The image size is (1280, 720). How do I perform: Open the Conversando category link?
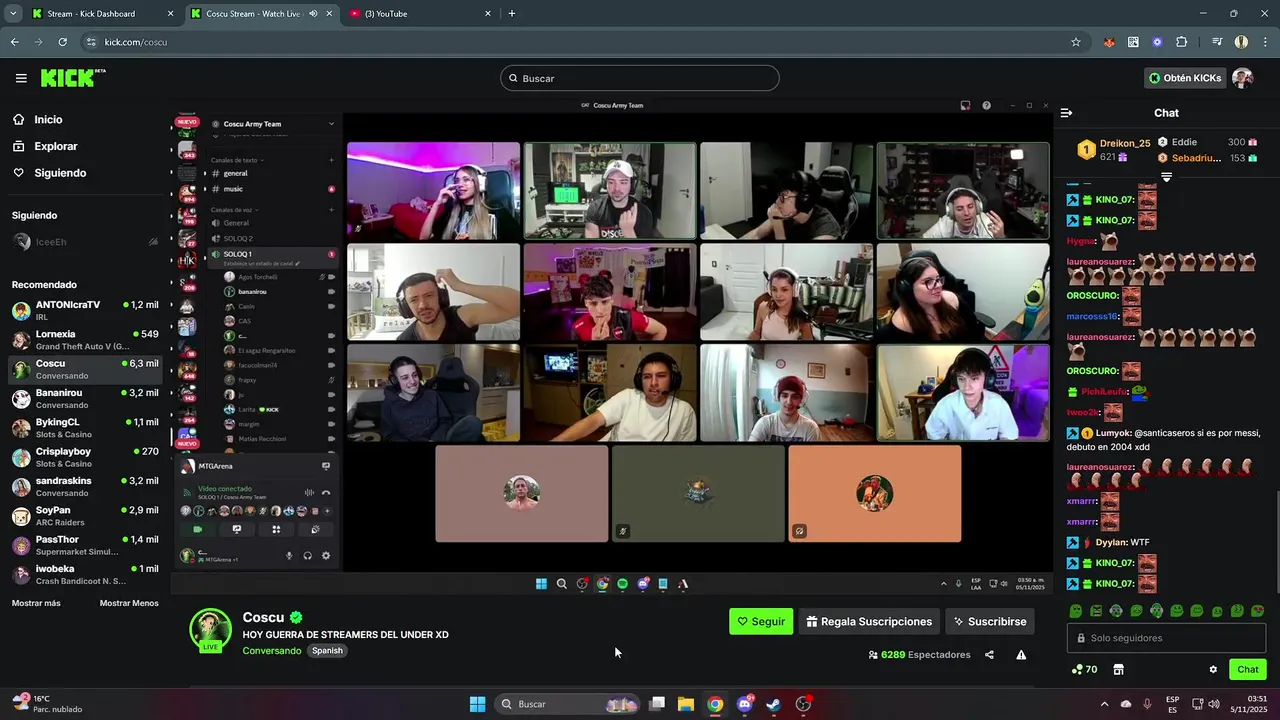[x=271, y=650]
